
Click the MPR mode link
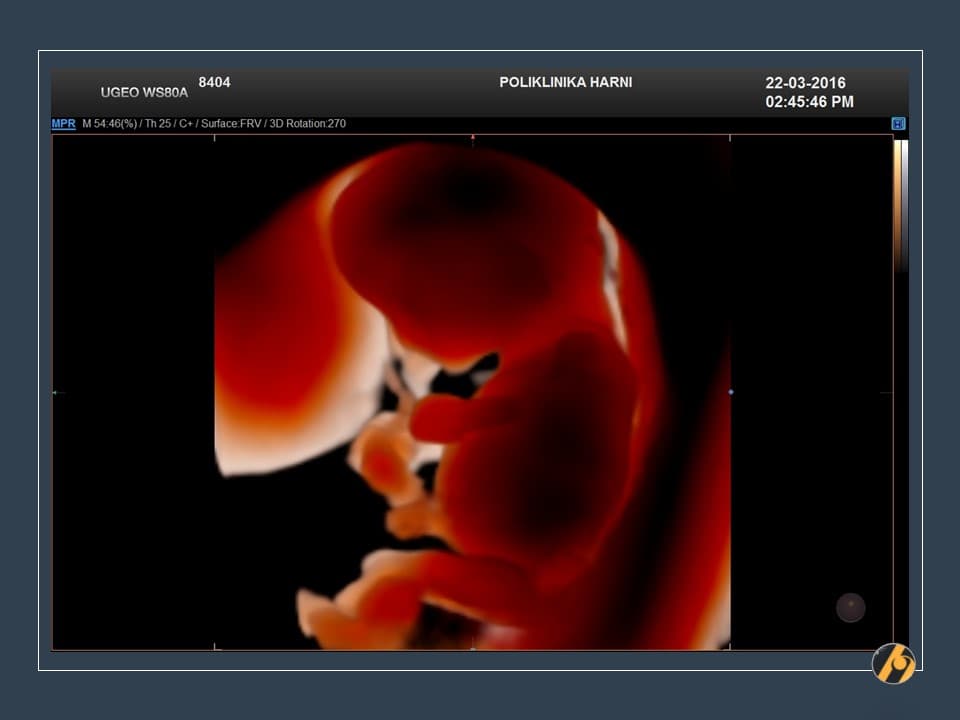click(x=63, y=124)
